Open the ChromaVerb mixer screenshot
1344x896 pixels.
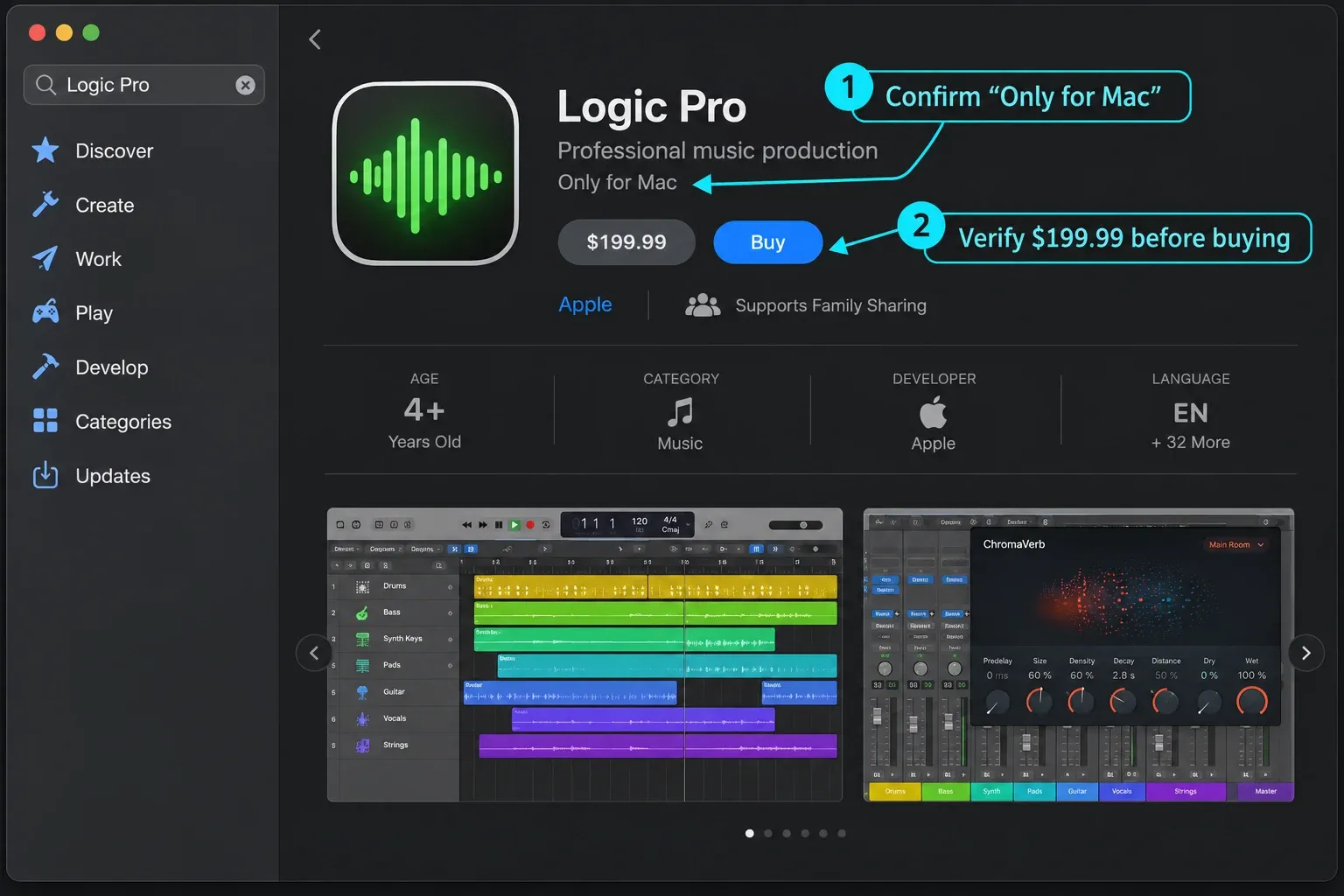click(x=1079, y=654)
